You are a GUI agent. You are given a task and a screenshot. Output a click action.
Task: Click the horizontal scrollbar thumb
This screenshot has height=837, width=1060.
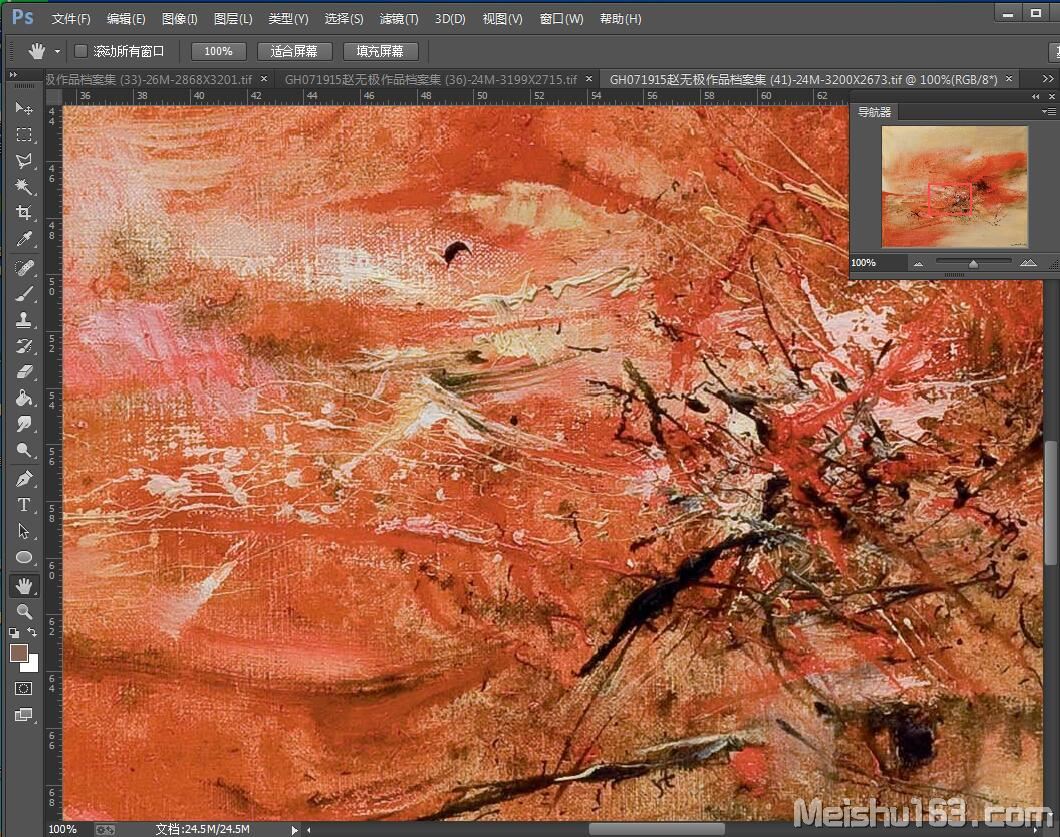(x=656, y=829)
